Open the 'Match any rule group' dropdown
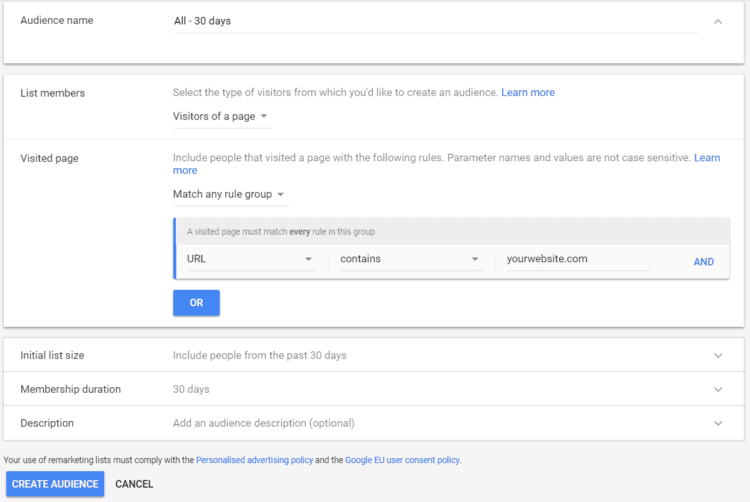The height and width of the screenshot is (502, 750). (229, 194)
